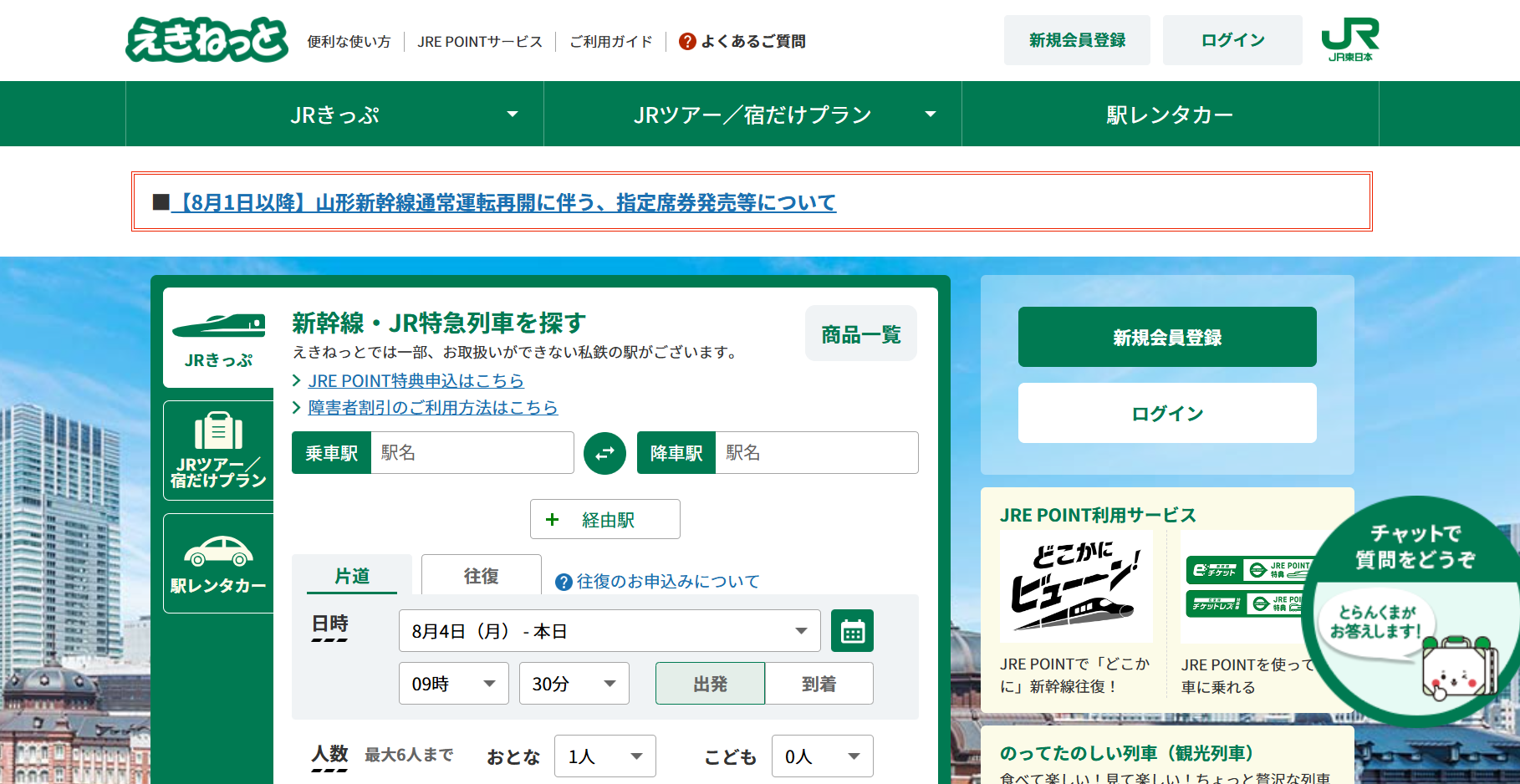The width and height of the screenshot is (1520, 784).
Task: Select the JRツアー/宿だけプラン suitcase tab
Action: [218, 450]
